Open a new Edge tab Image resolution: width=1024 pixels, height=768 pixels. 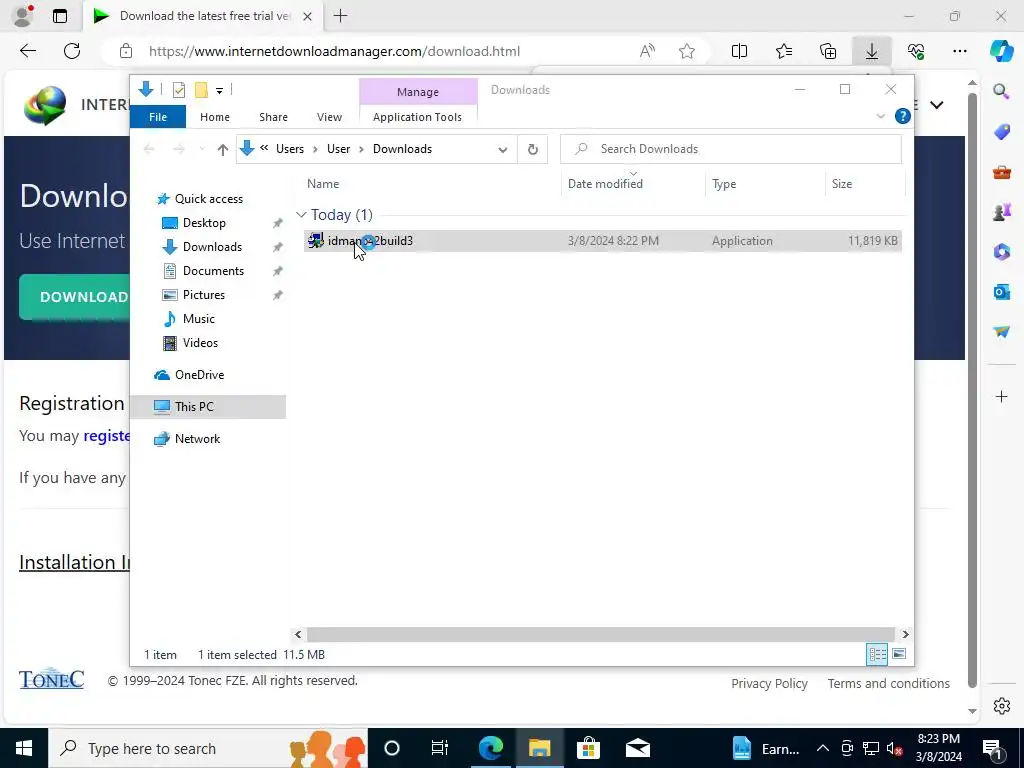point(340,16)
